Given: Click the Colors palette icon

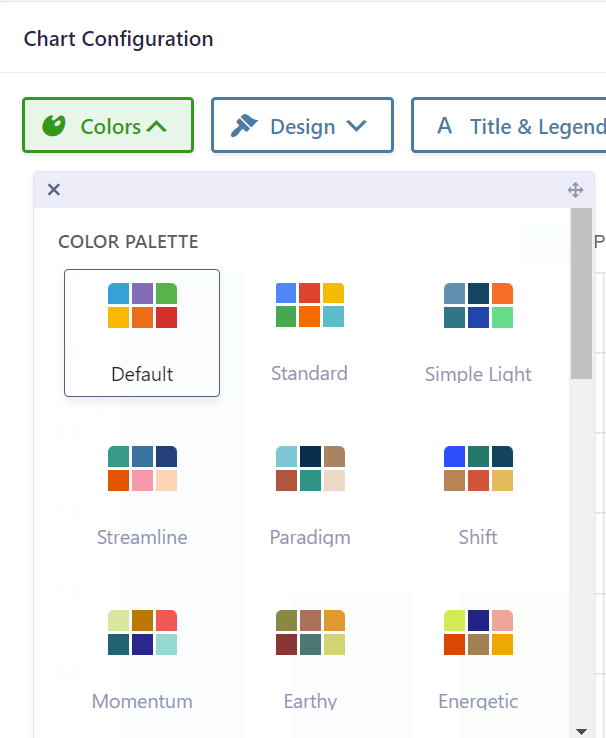Looking at the screenshot, I should (x=54, y=126).
